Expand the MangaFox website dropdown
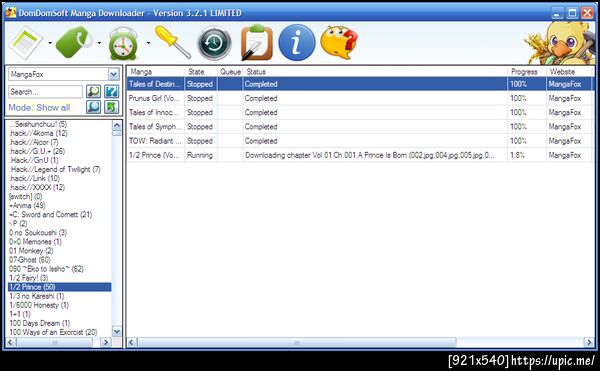Screen dimensions: 600x371 (x=113, y=74)
